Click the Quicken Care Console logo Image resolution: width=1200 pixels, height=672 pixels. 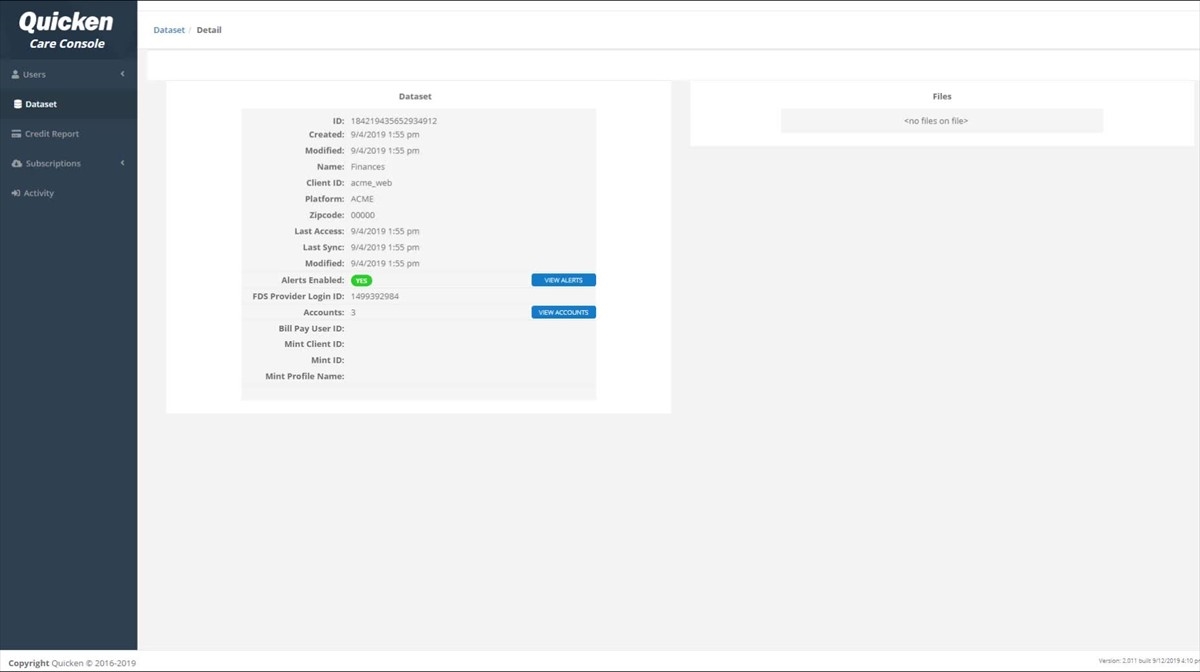(67, 30)
